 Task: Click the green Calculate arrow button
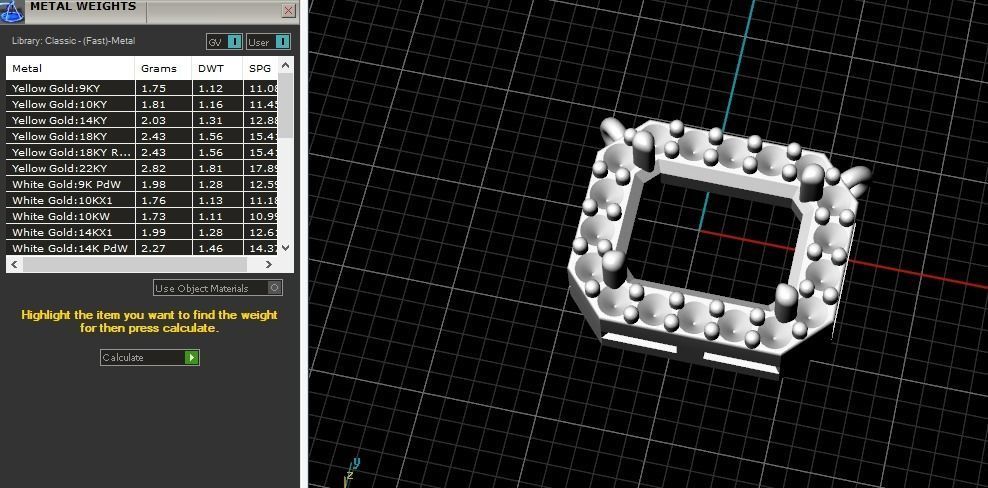point(192,357)
